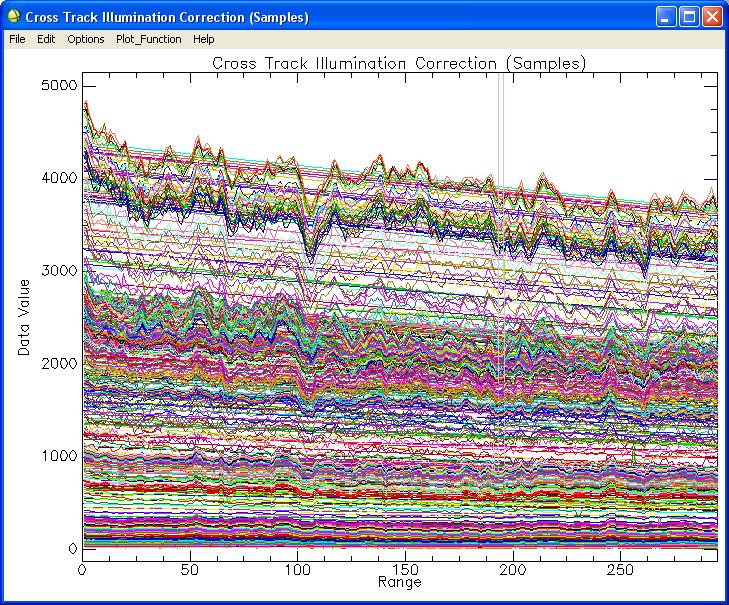The image size is (729, 605).
Task: Click the 3000 y-axis tick label
Action: 59,271
